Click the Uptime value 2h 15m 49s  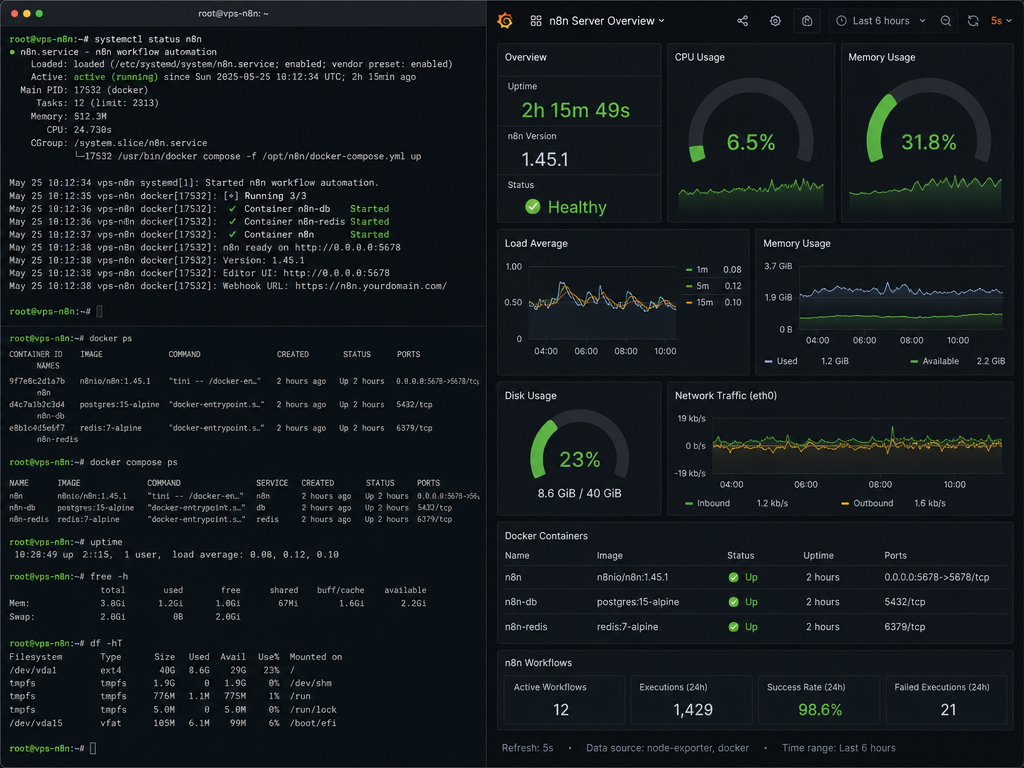(575, 110)
